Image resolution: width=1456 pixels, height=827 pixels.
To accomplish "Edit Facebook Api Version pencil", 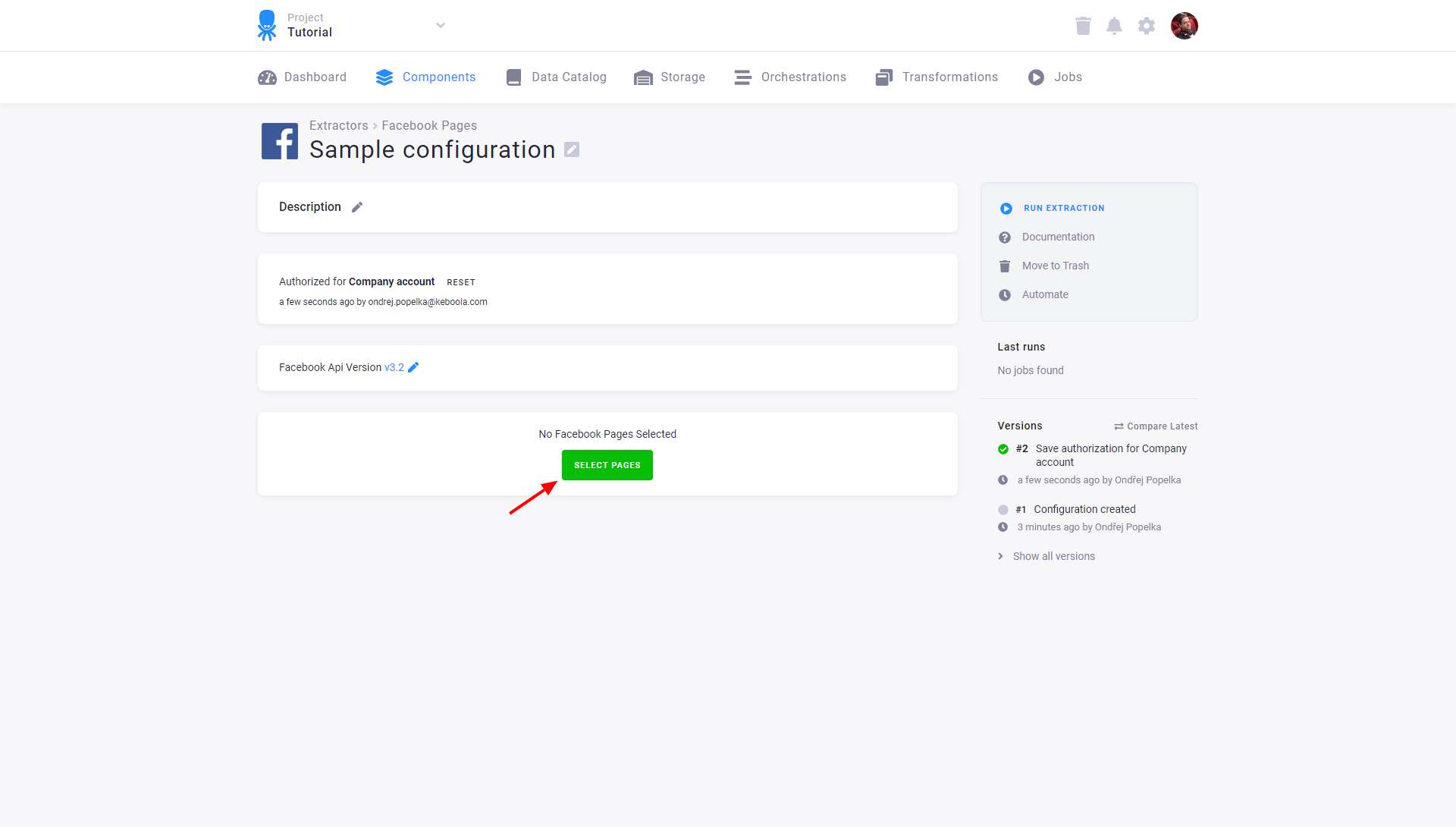I will point(413,367).
